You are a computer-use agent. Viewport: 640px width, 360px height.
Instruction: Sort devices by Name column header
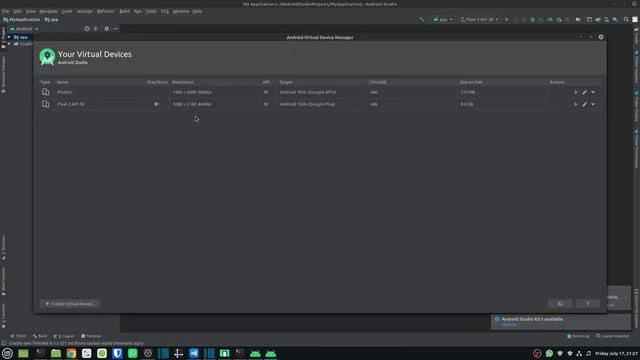click(x=62, y=82)
